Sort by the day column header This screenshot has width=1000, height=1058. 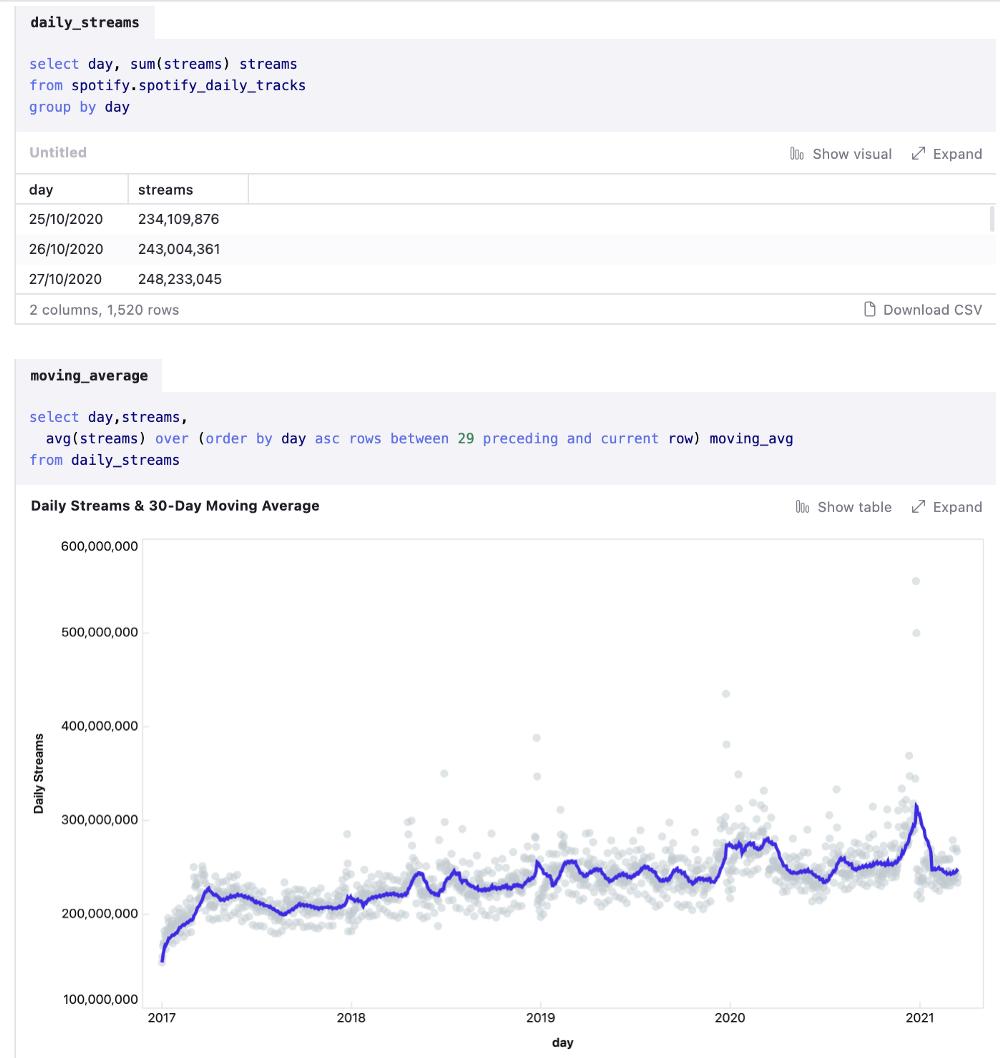(42, 190)
